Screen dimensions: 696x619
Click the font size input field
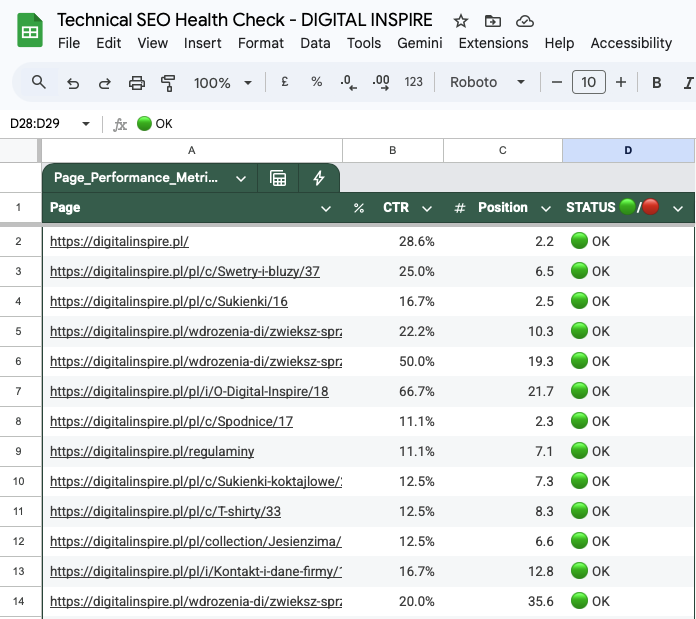coord(589,82)
